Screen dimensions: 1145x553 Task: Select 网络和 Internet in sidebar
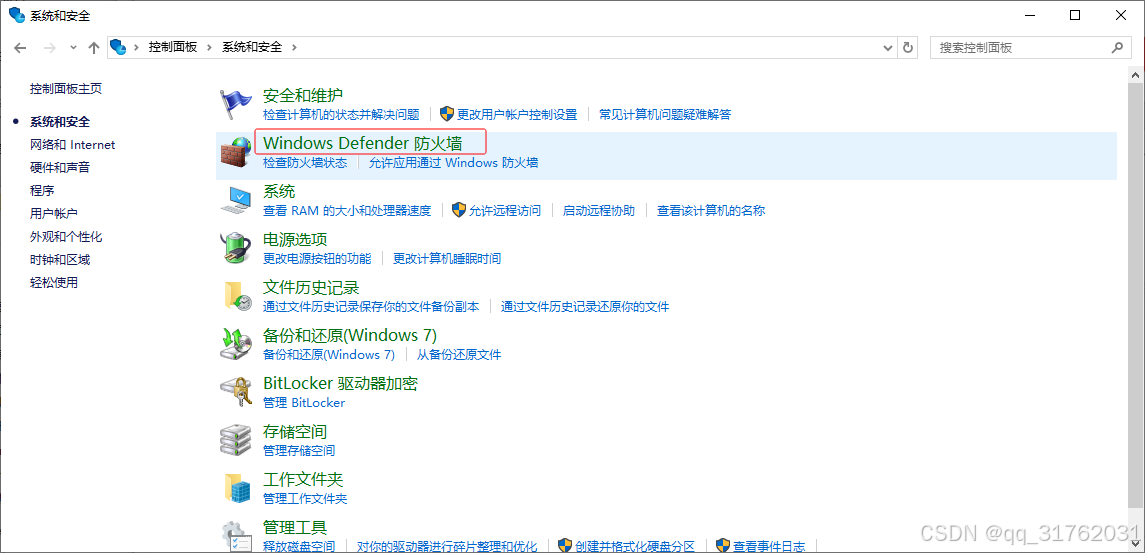(x=72, y=145)
